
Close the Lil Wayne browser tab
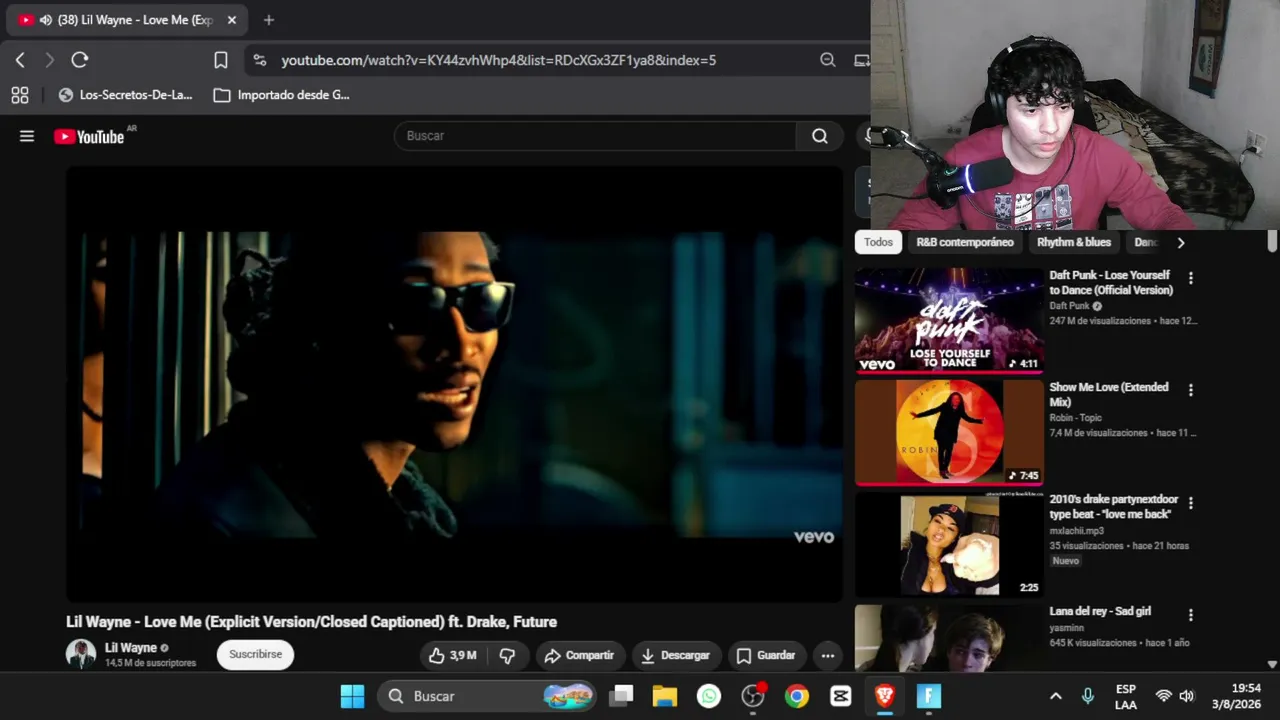[x=232, y=20]
